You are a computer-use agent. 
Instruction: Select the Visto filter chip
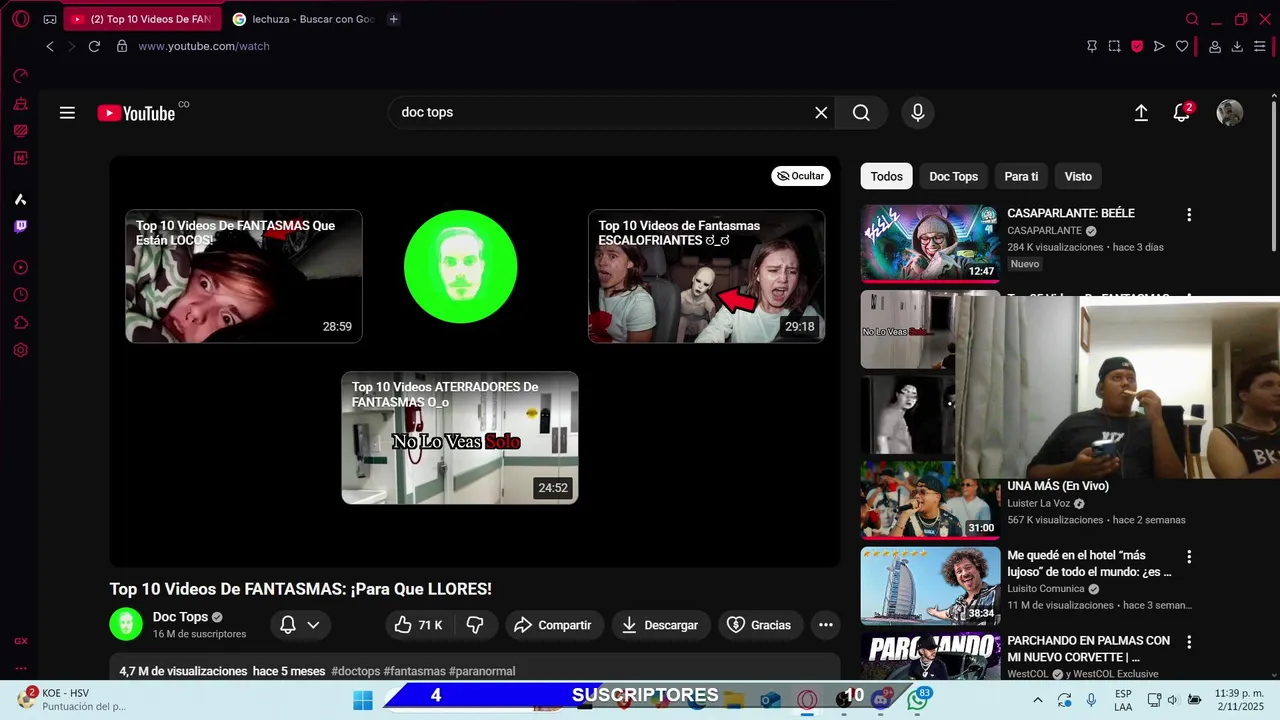point(1078,176)
